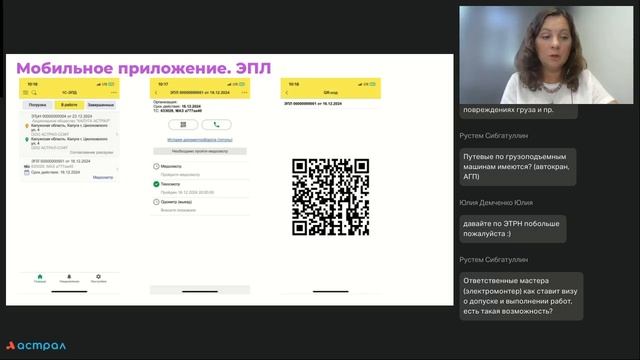Expand the ЭПЛ card chevron
Screen dimensions: 640x360
click(x=117, y=169)
